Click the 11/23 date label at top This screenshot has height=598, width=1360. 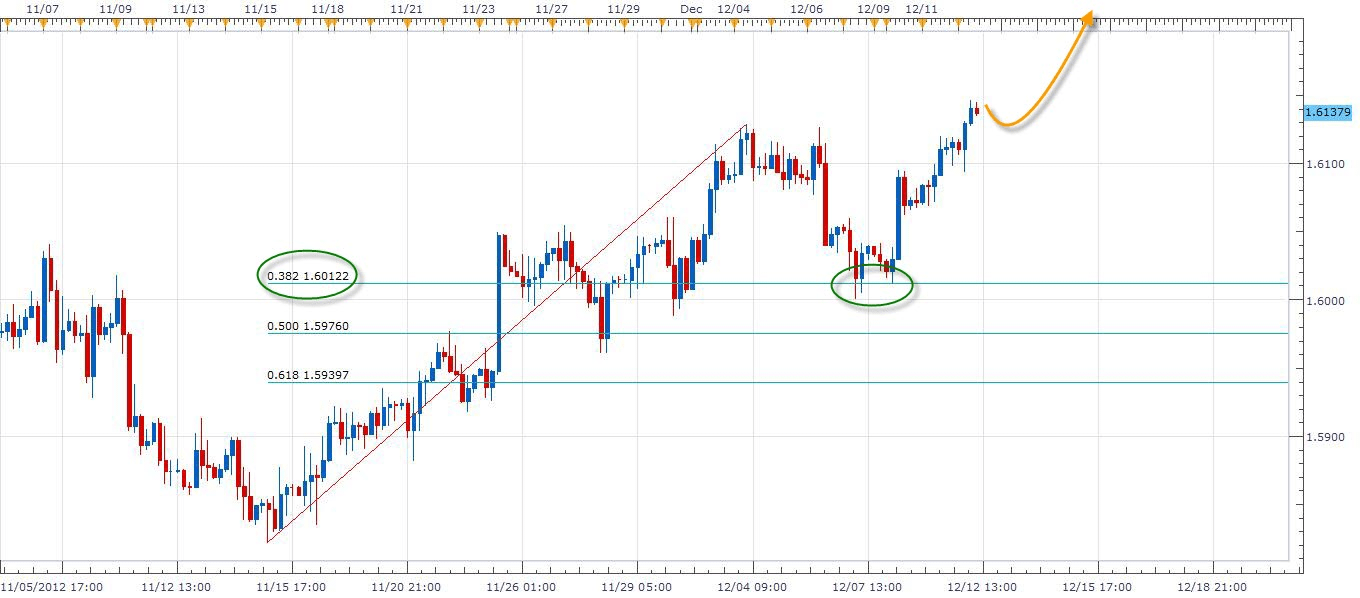point(479,8)
